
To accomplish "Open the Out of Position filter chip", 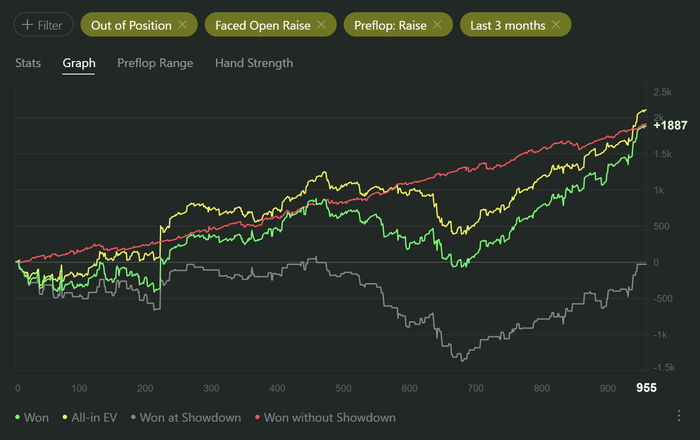I will (x=131, y=25).
